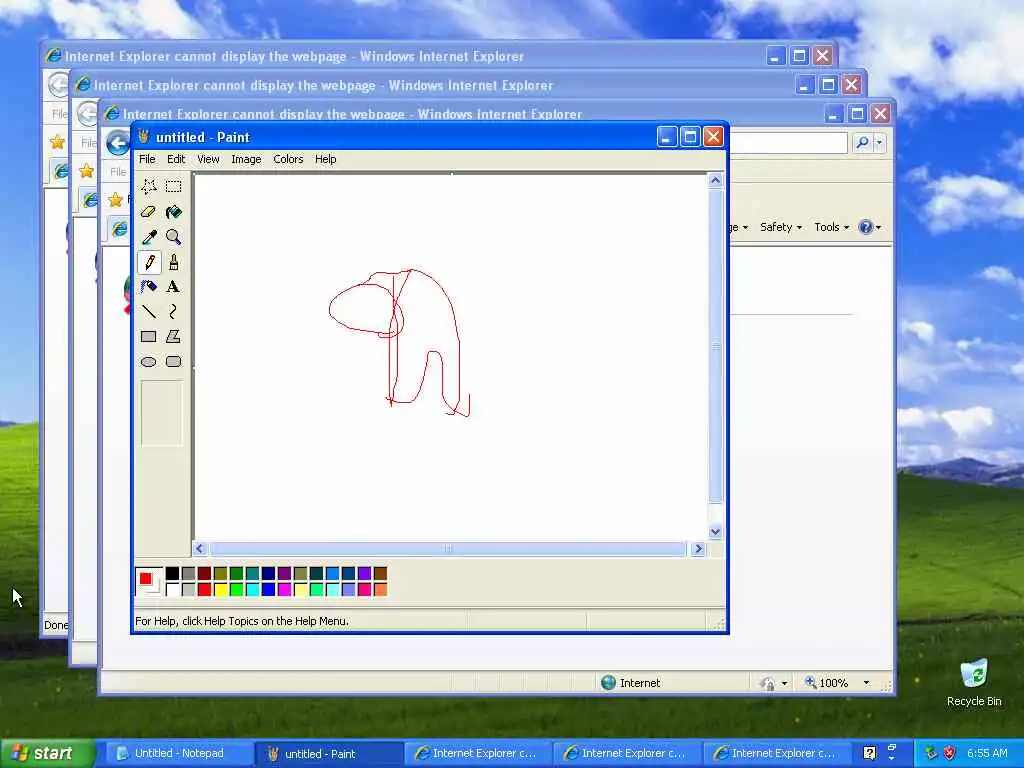Open the Help question mark dropdown in Internet Explorer
Viewport: 1024px width, 768px height.
tap(870, 227)
